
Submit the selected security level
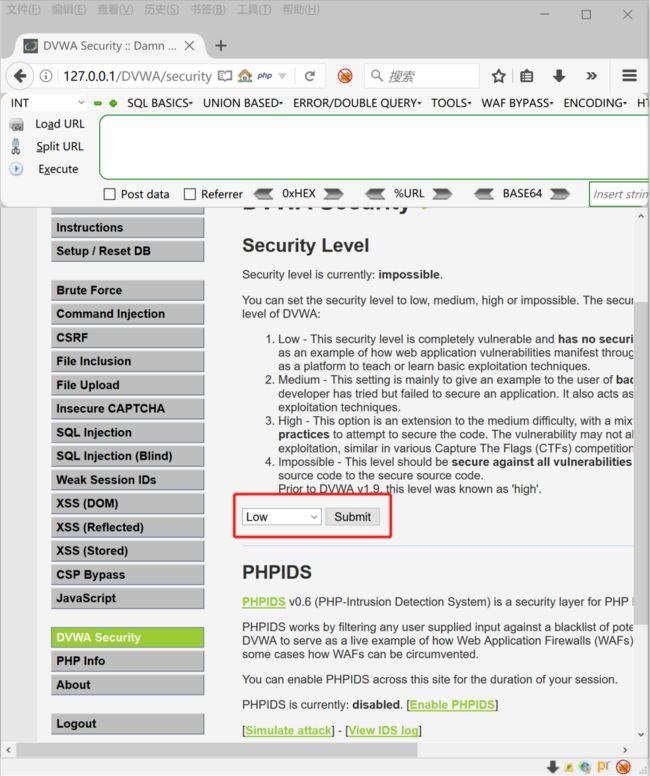tap(352, 517)
